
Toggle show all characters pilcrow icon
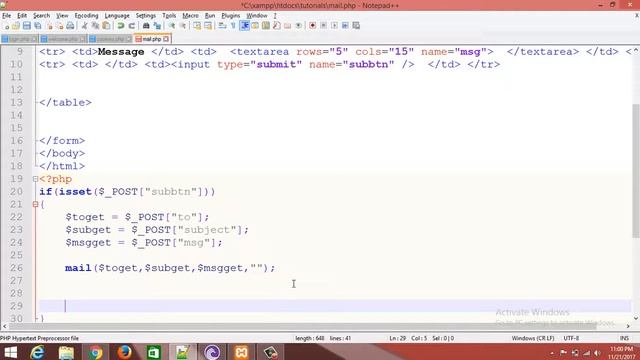pos(233,26)
